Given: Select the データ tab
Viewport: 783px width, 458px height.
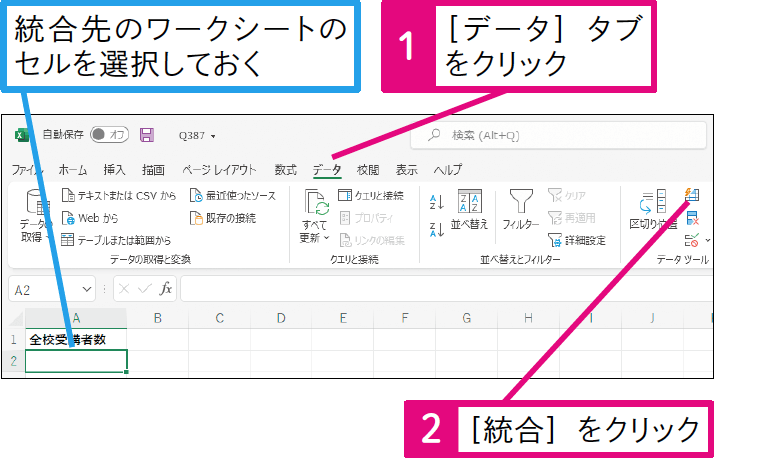Looking at the screenshot, I should click(327, 170).
